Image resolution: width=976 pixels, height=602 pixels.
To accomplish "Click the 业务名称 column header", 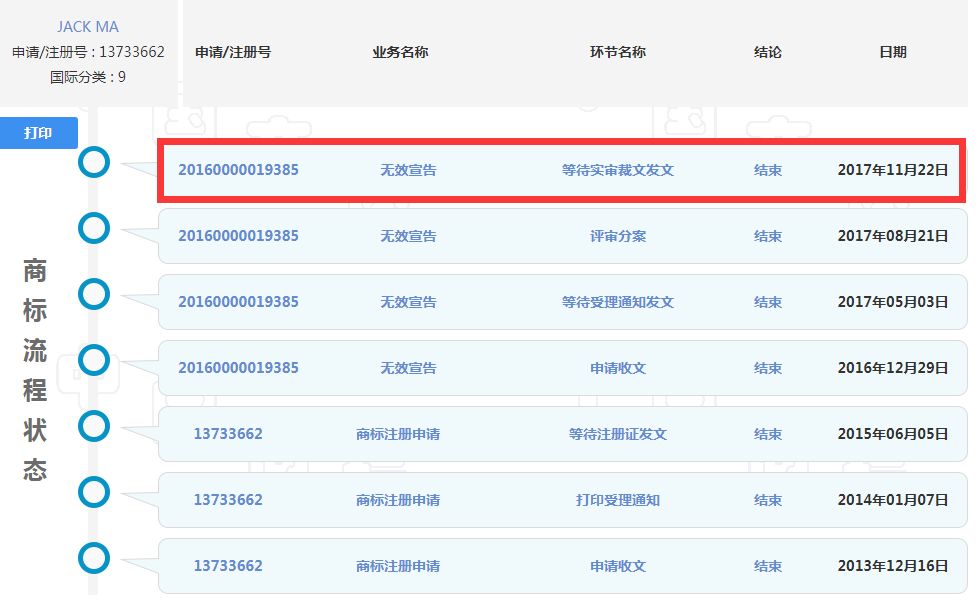I will (400, 52).
